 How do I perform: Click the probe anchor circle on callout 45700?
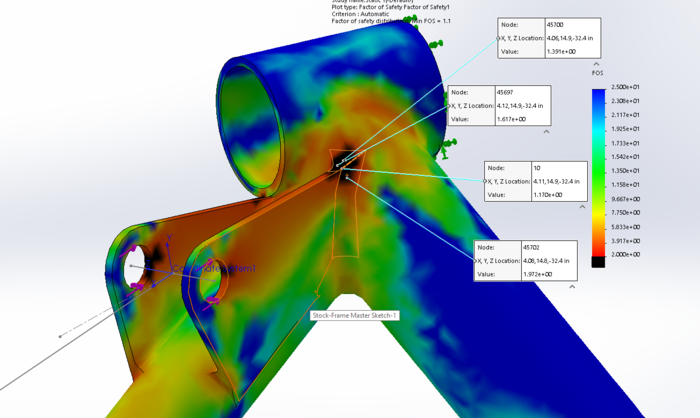(x=498, y=38)
